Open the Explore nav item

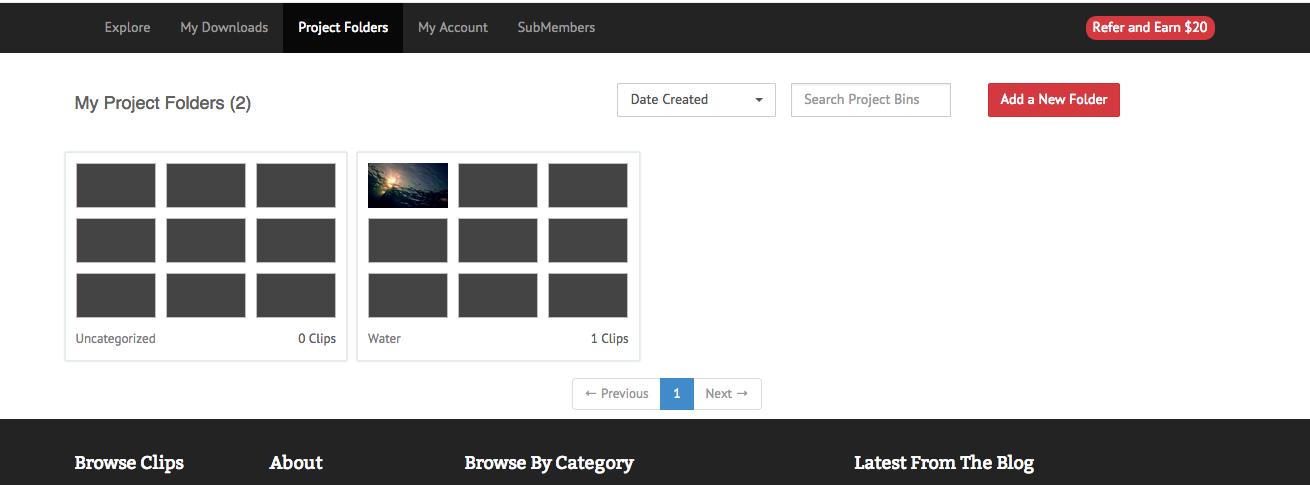click(x=127, y=27)
